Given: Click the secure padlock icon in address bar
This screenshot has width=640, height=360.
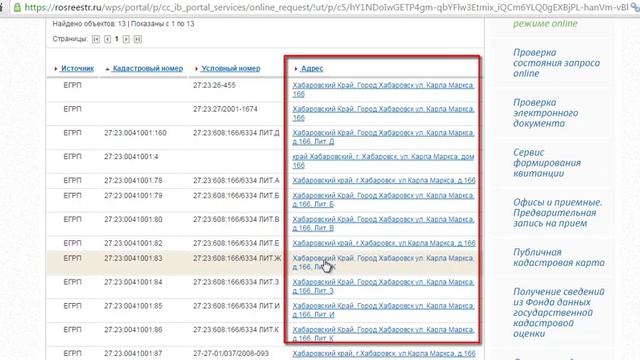Looking at the screenshot, I should pos(17,7).
